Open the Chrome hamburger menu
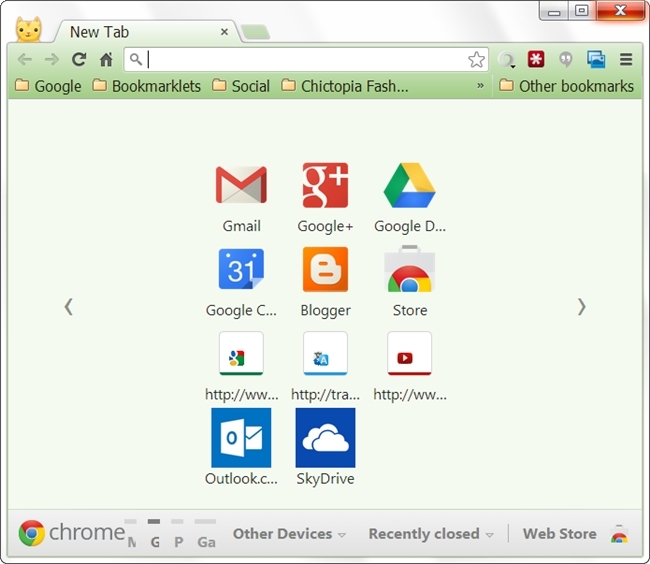The height and width of the screenshot is (564, 650). point(626,60)
